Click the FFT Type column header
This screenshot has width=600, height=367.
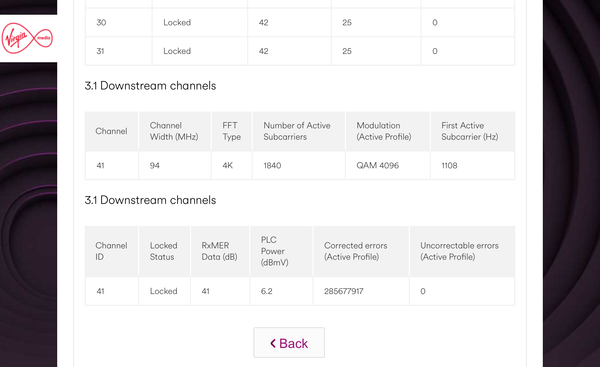(232, 131)
